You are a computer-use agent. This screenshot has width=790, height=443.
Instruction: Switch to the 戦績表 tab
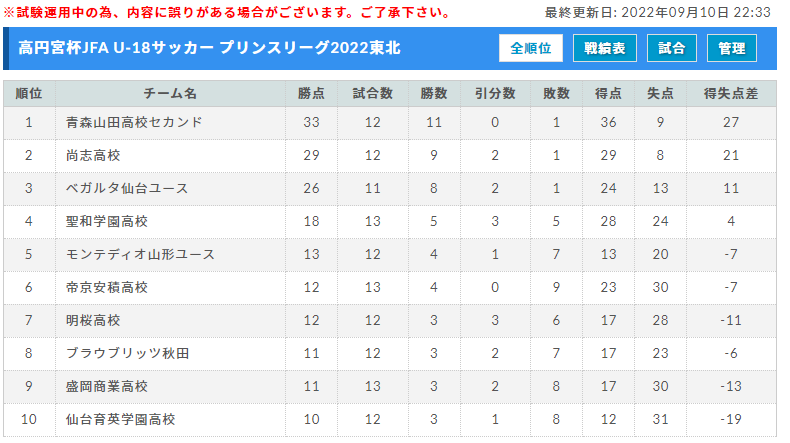[x=605, y=48]
